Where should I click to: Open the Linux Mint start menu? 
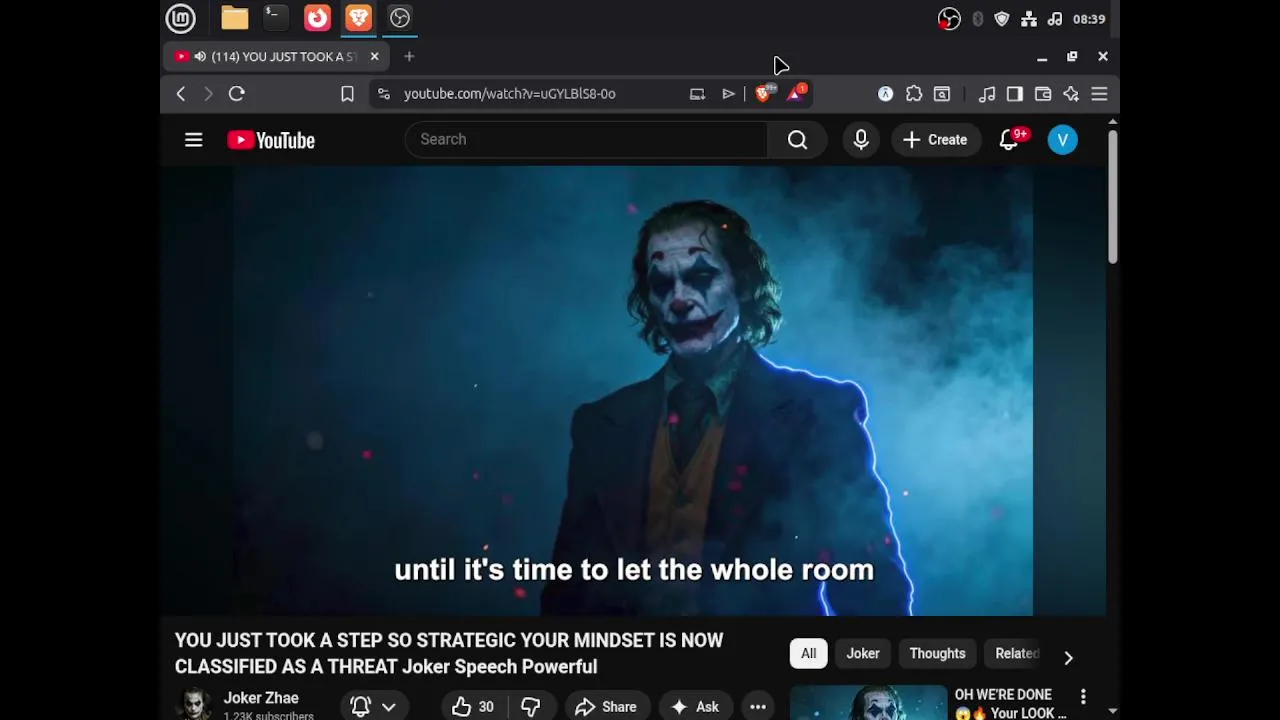(x=181, y=18)
